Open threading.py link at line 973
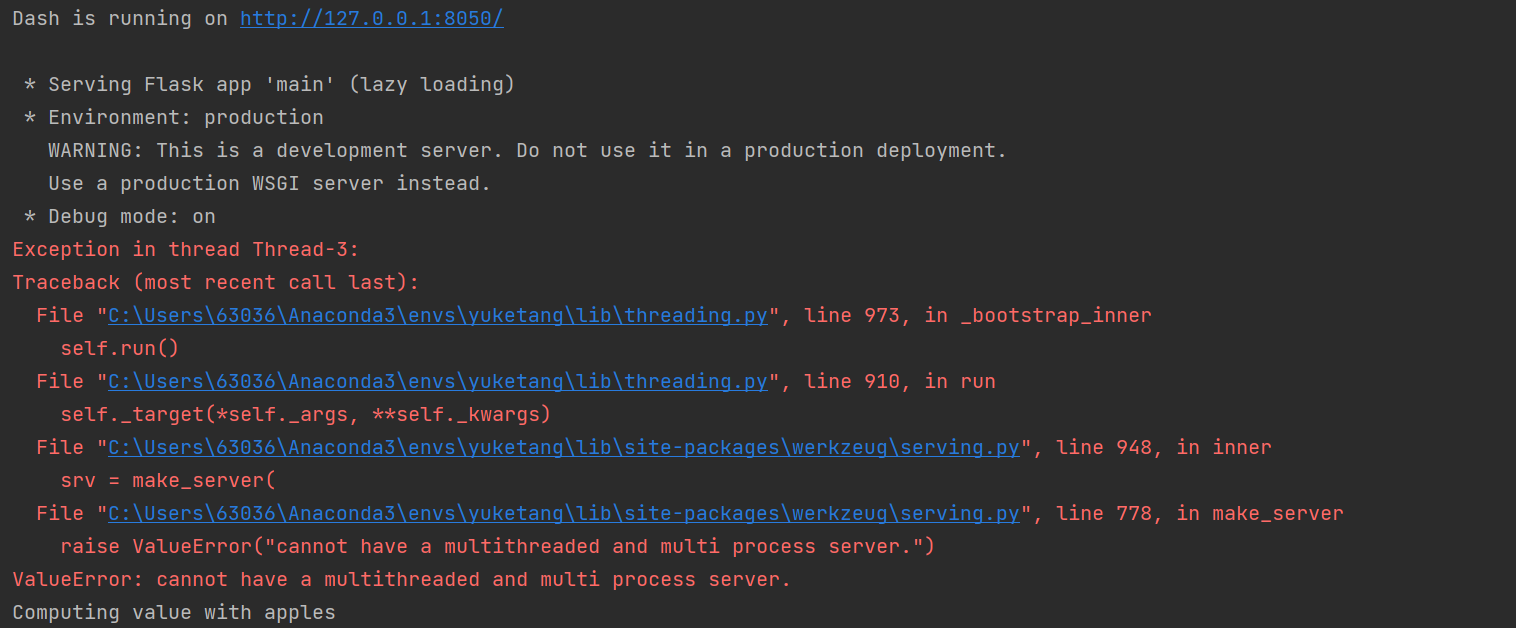The image size is (1516, 628). [x=438, y=316]
